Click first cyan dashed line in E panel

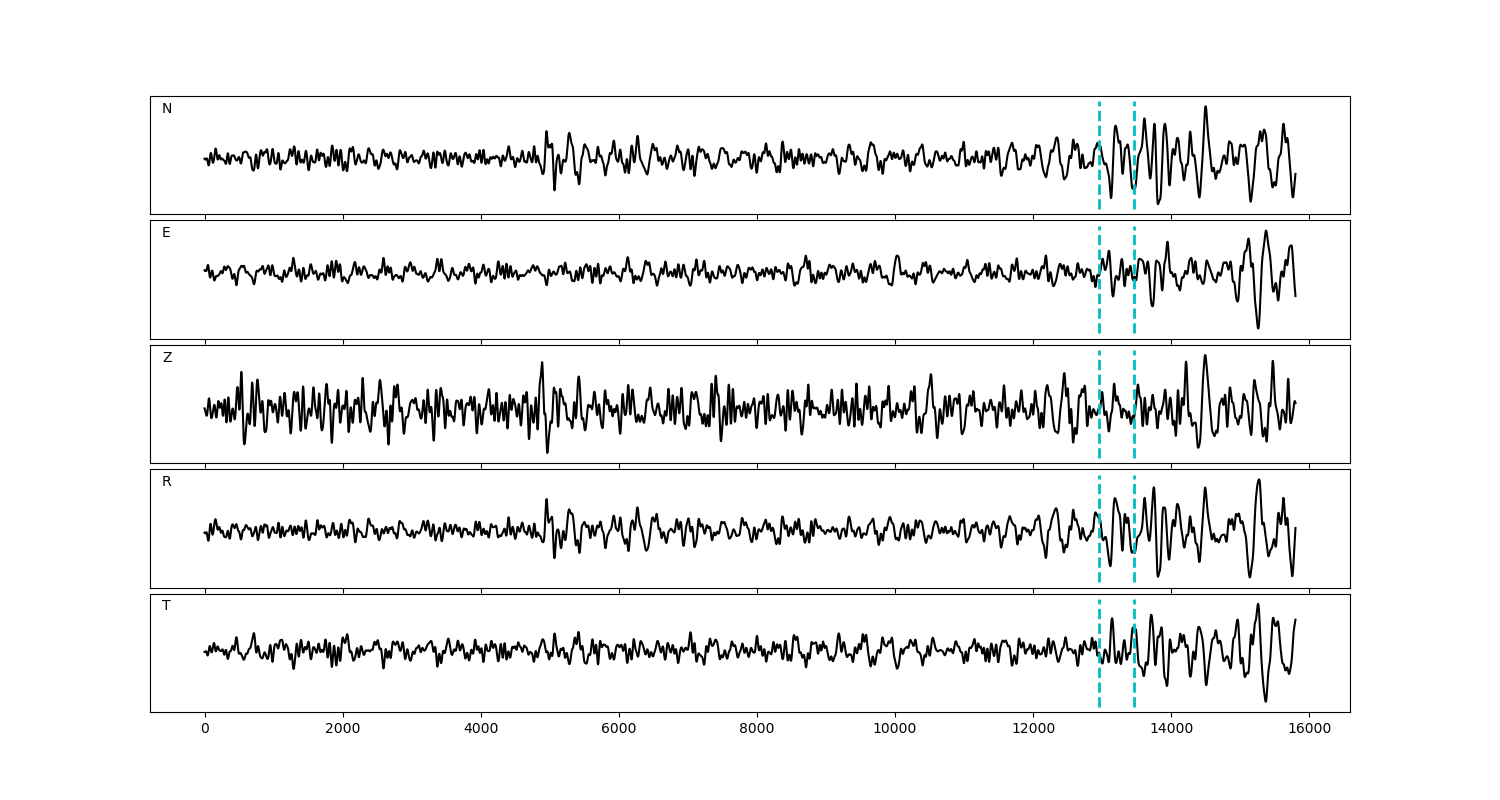pyautogui.click(x=1099, y=310)
